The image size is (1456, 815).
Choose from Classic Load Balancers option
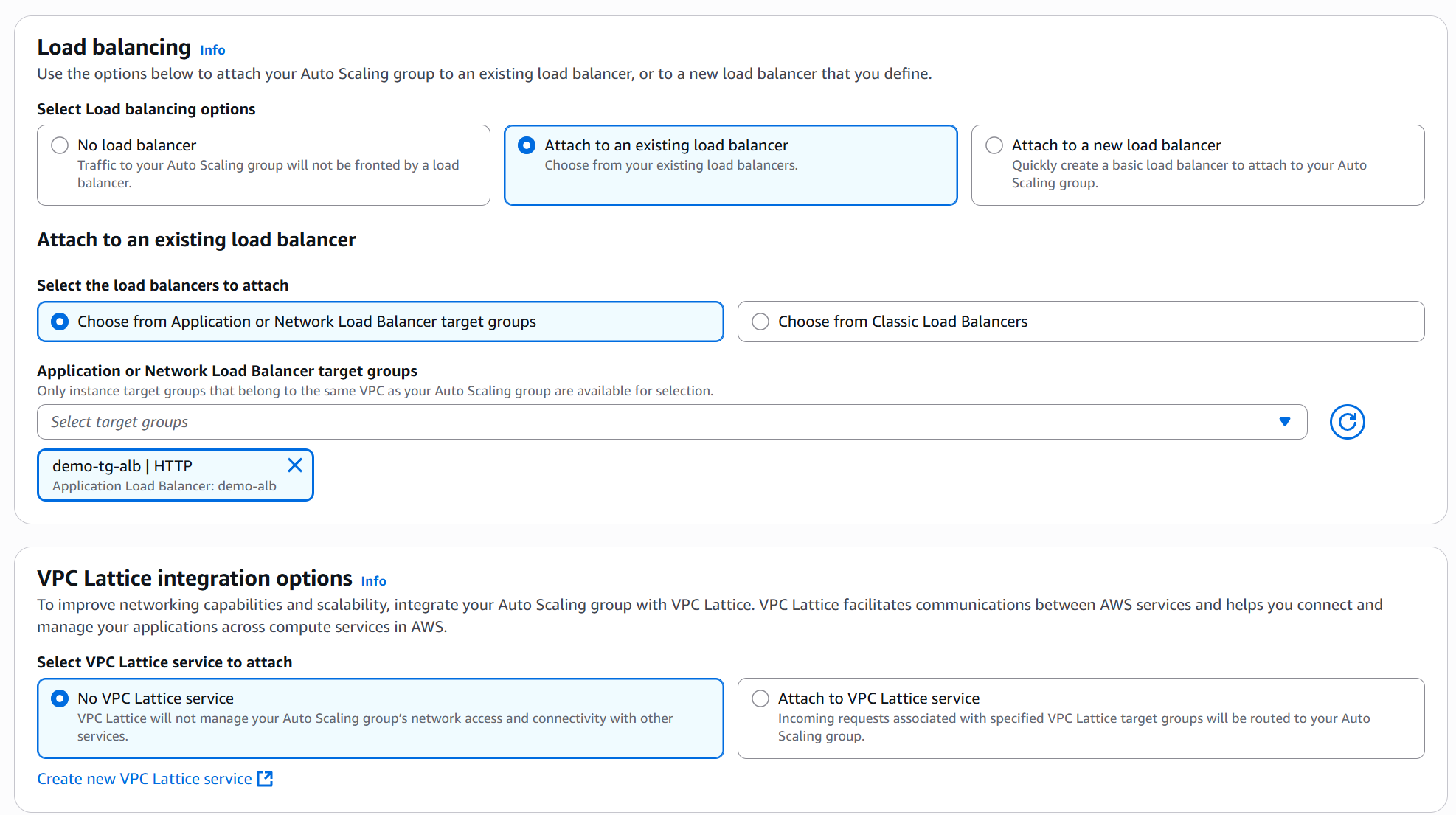point(760,322)
